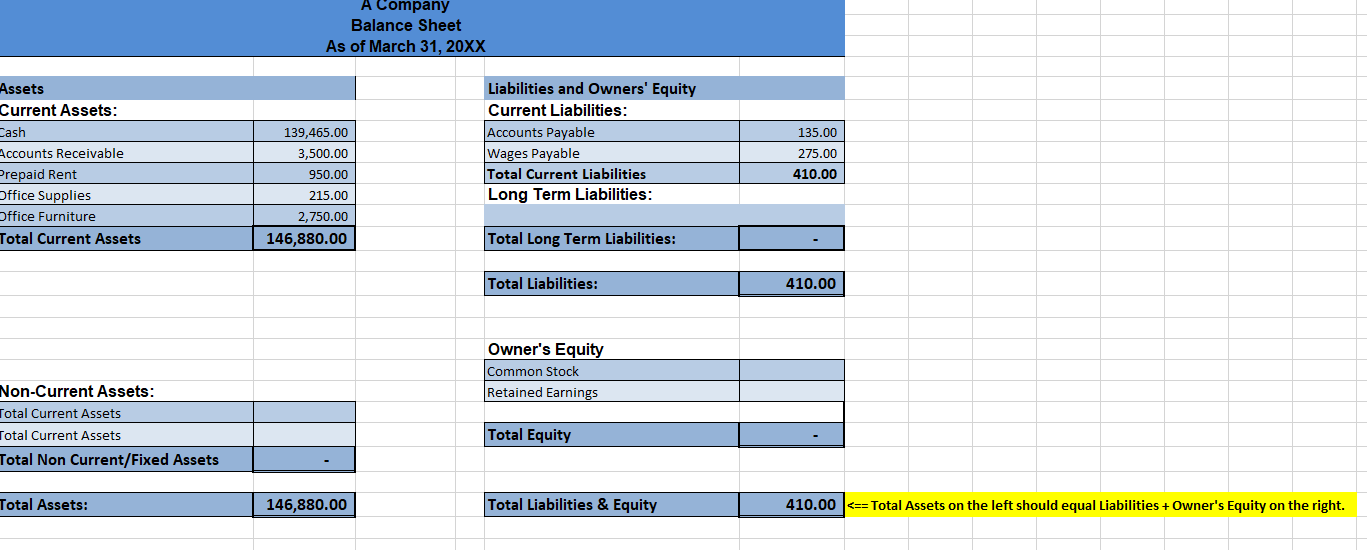
Task: Select the 'Accounts Receivable' label cell
Action: pyautogui.click(x=126, y=153)
